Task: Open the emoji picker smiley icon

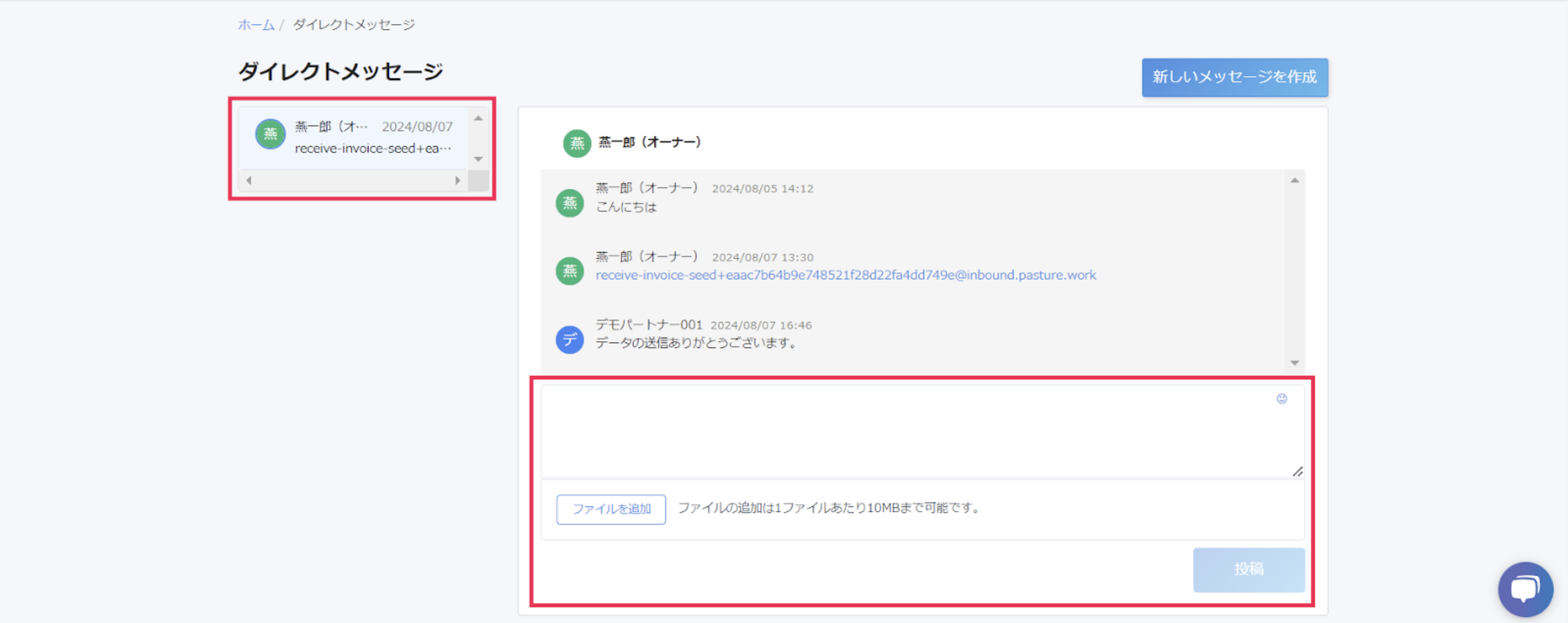Action: click(x=1281, y=399)
